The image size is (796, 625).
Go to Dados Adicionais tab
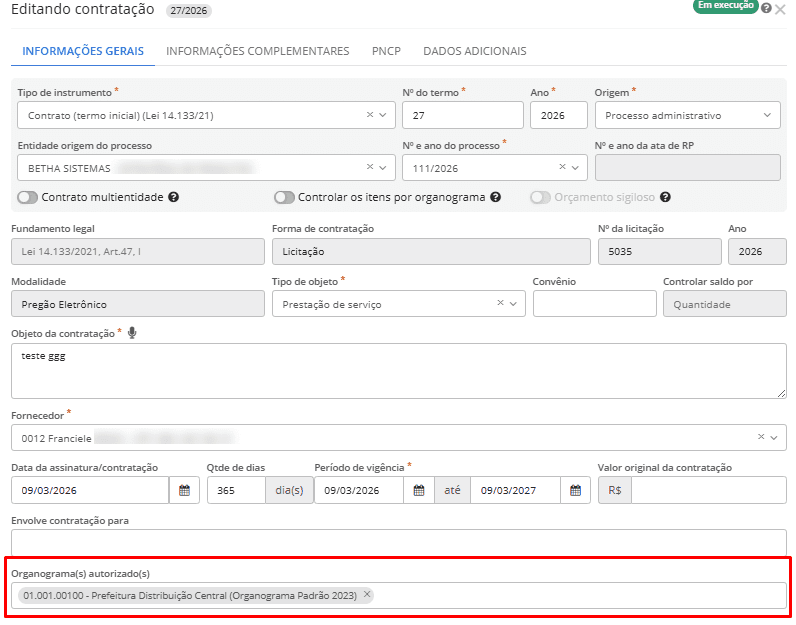point(474,51)
